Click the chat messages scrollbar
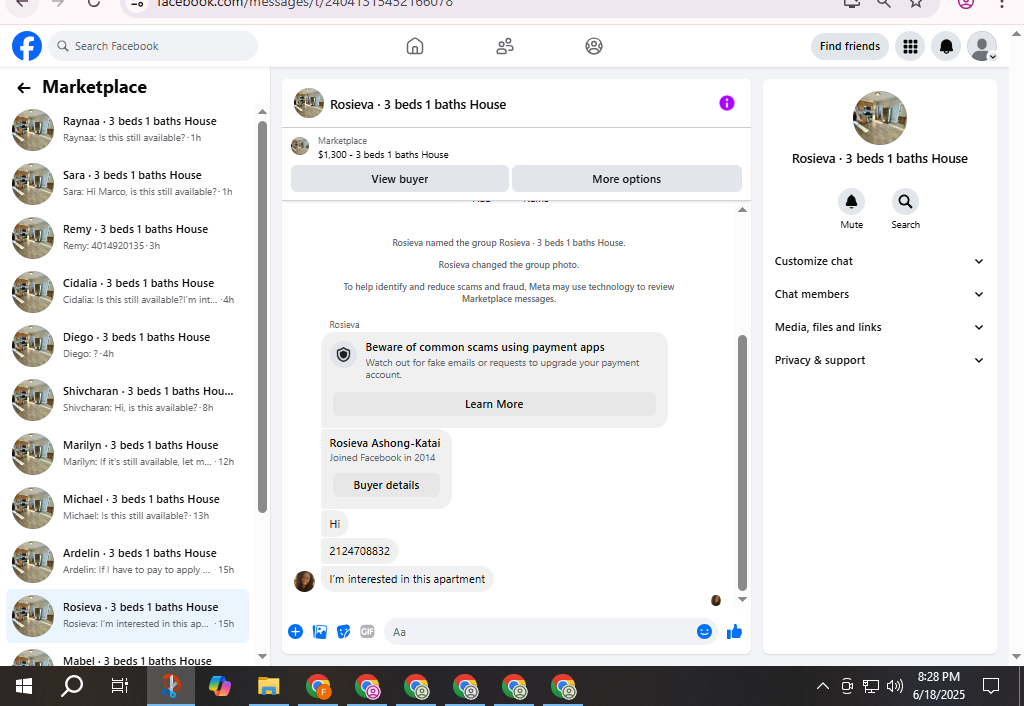Image resolution: width=1024 pixels, height=706 pixels. pyautogui.click(x=742, y=462)
